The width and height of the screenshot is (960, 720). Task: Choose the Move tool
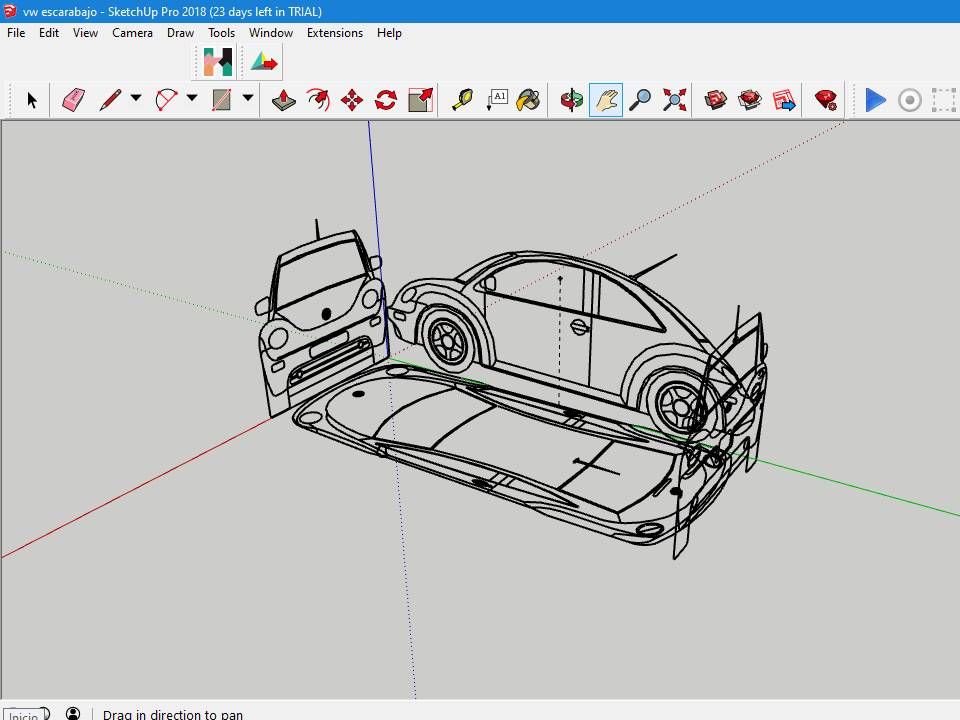pos(352,100)
